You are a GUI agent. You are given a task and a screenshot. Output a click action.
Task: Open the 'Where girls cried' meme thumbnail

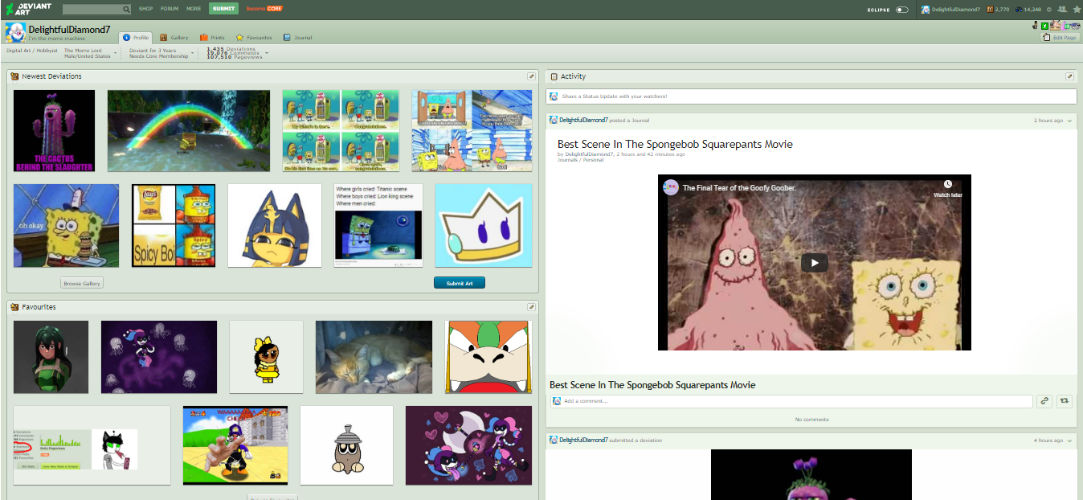(x=378, y=225)
